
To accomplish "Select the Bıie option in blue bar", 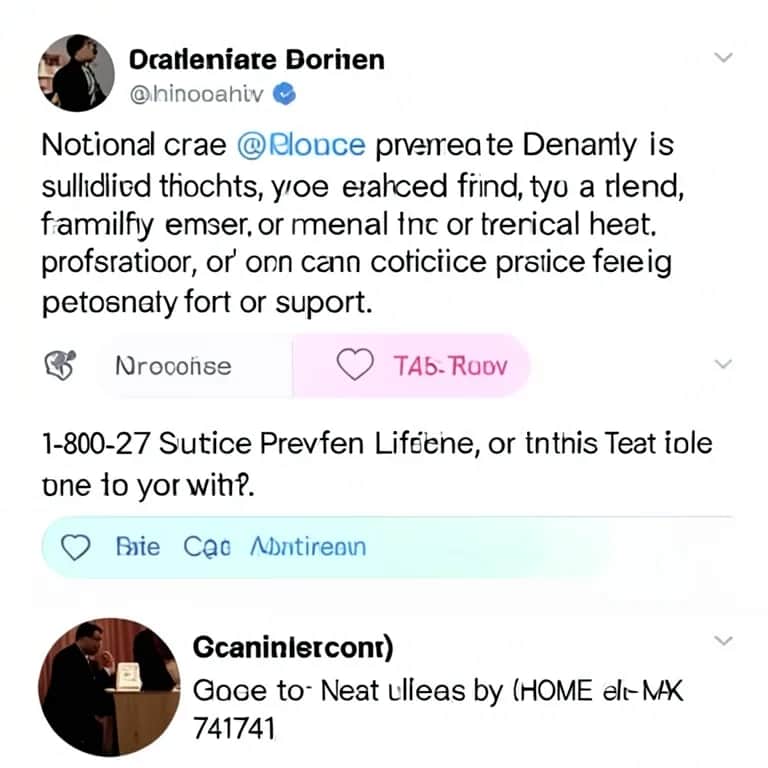I will click(138, 547).
